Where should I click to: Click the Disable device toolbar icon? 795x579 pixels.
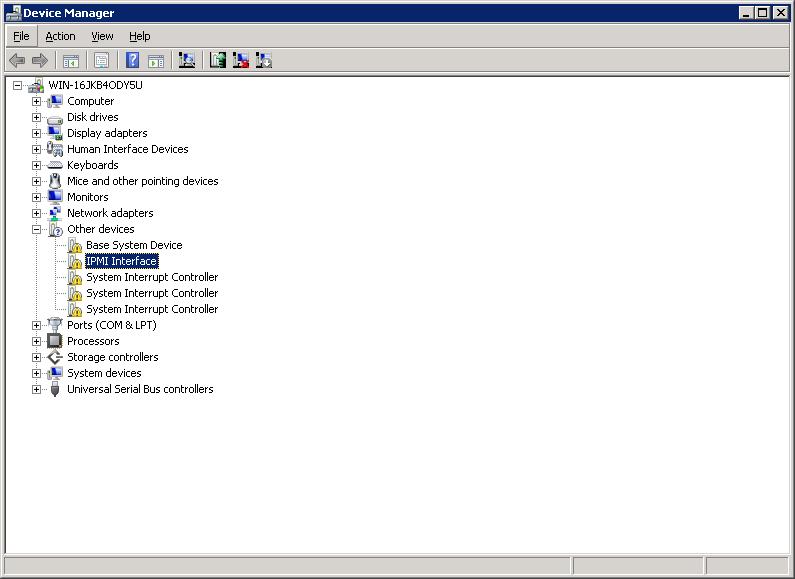(264, 61)
